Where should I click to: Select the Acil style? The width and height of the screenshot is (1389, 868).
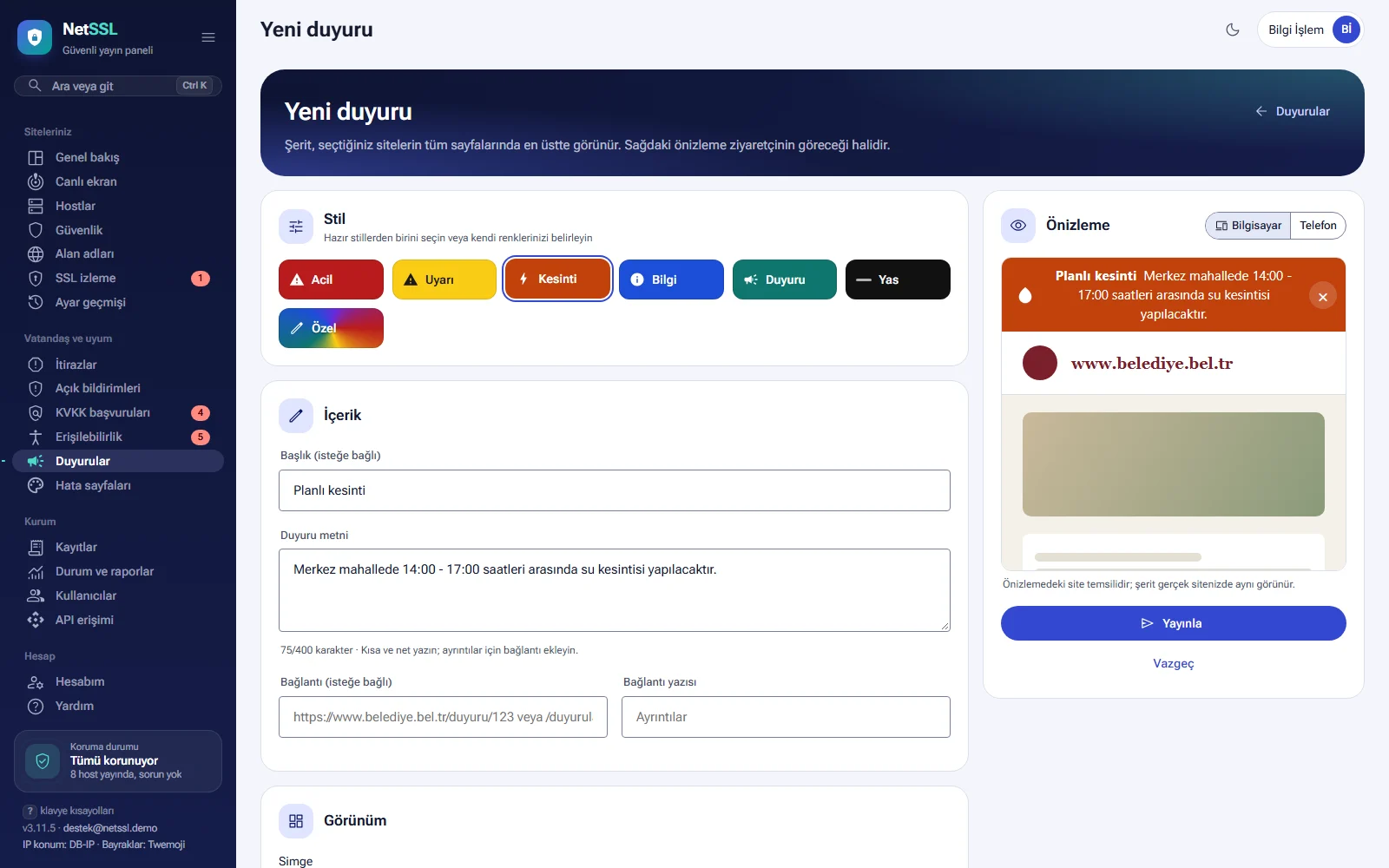click(x=331, y=279)
